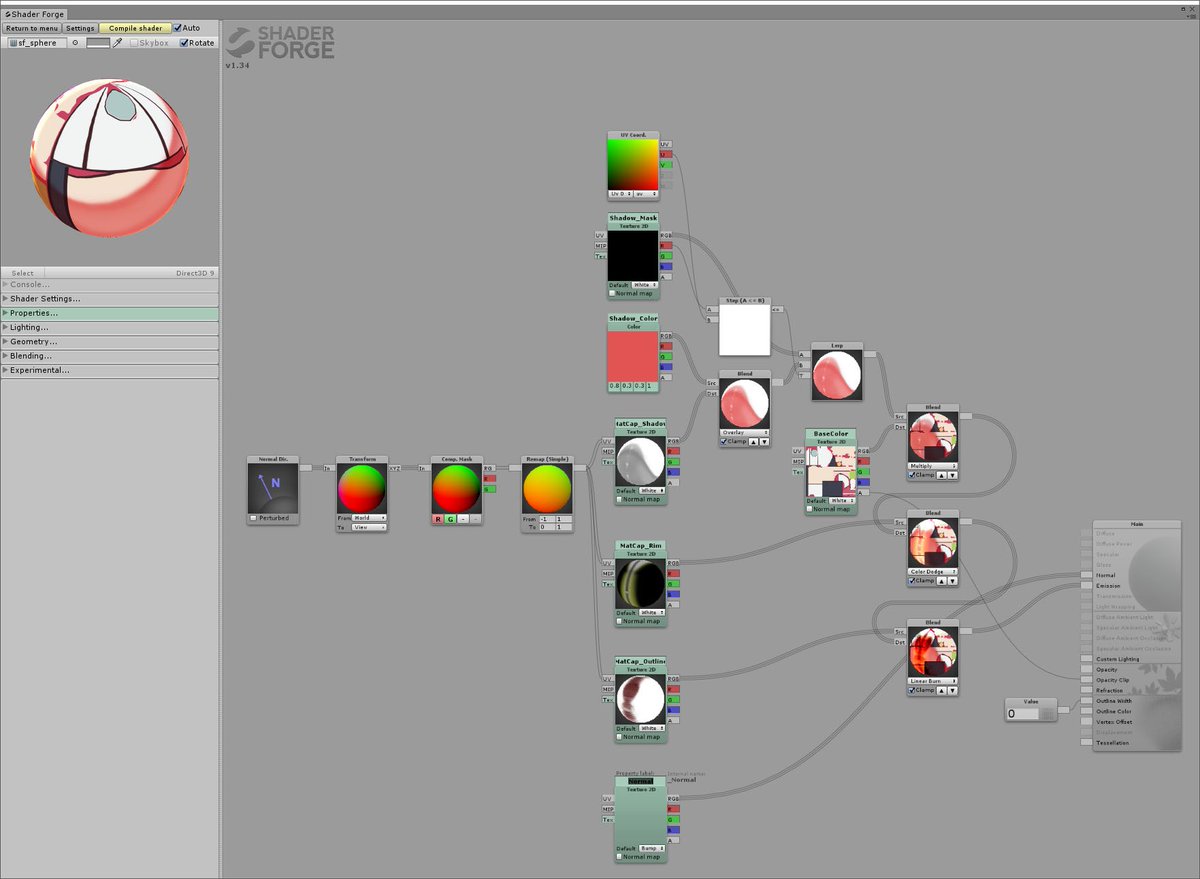Viewport: 1200px width, 879px height.
Task: Open the Multiply blend mode dropdown
Action: [933, 466]
